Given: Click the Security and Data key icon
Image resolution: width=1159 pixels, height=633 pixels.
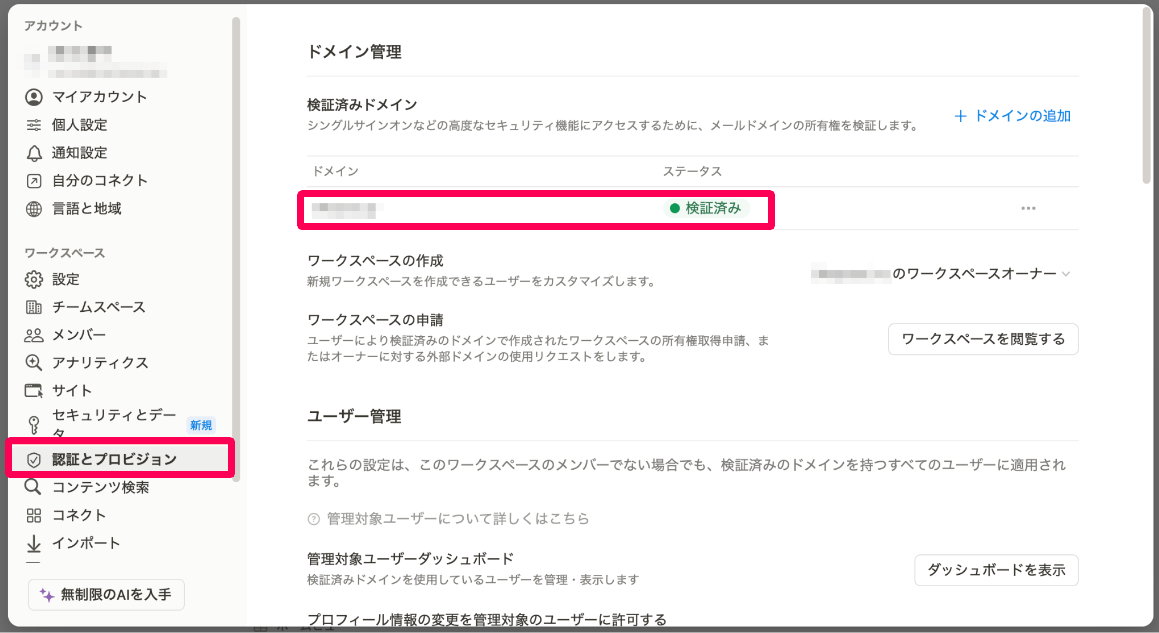Looking at the screenshot, I should (x=34, y=424).
